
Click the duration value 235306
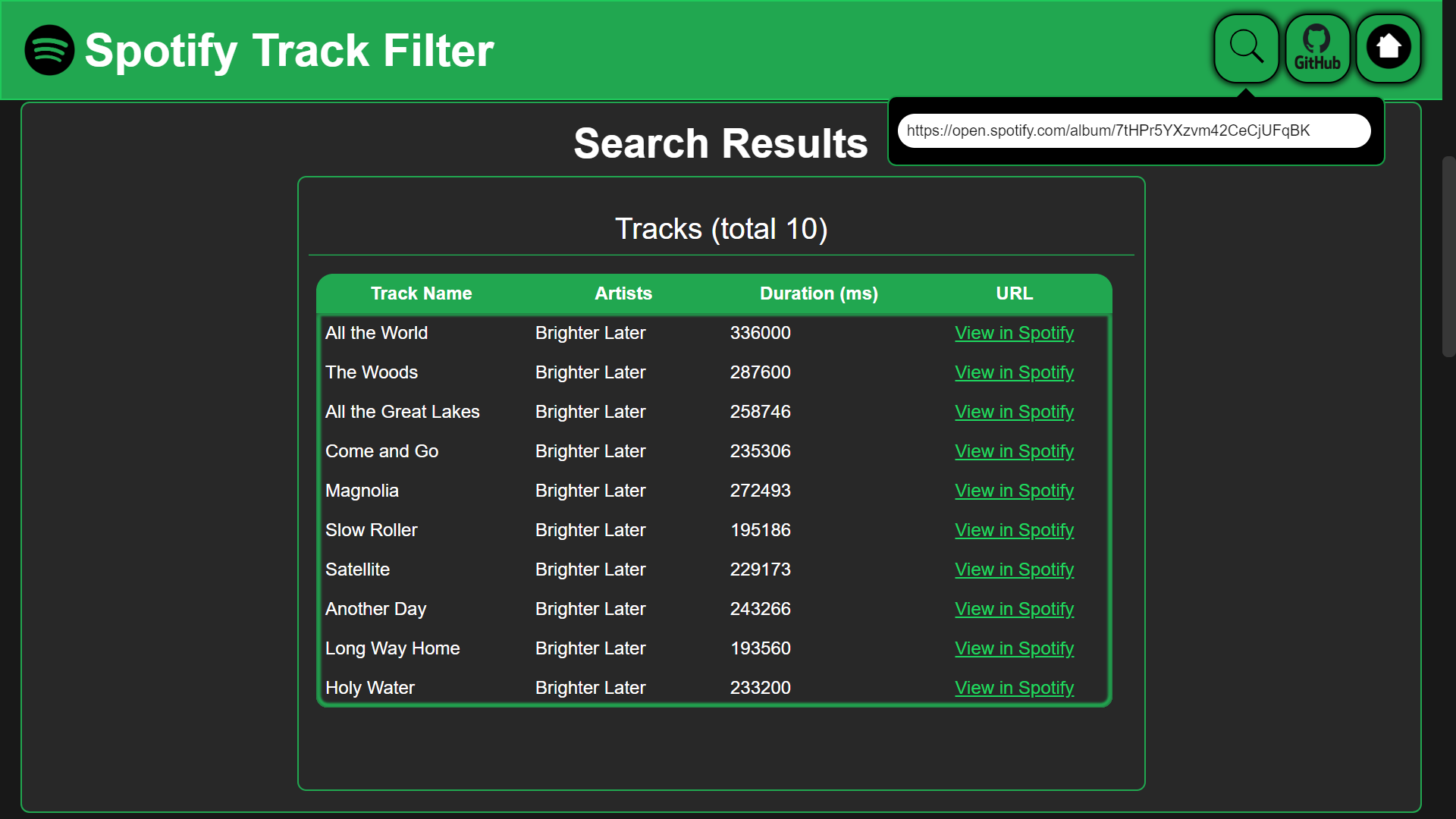pos(760,451)
